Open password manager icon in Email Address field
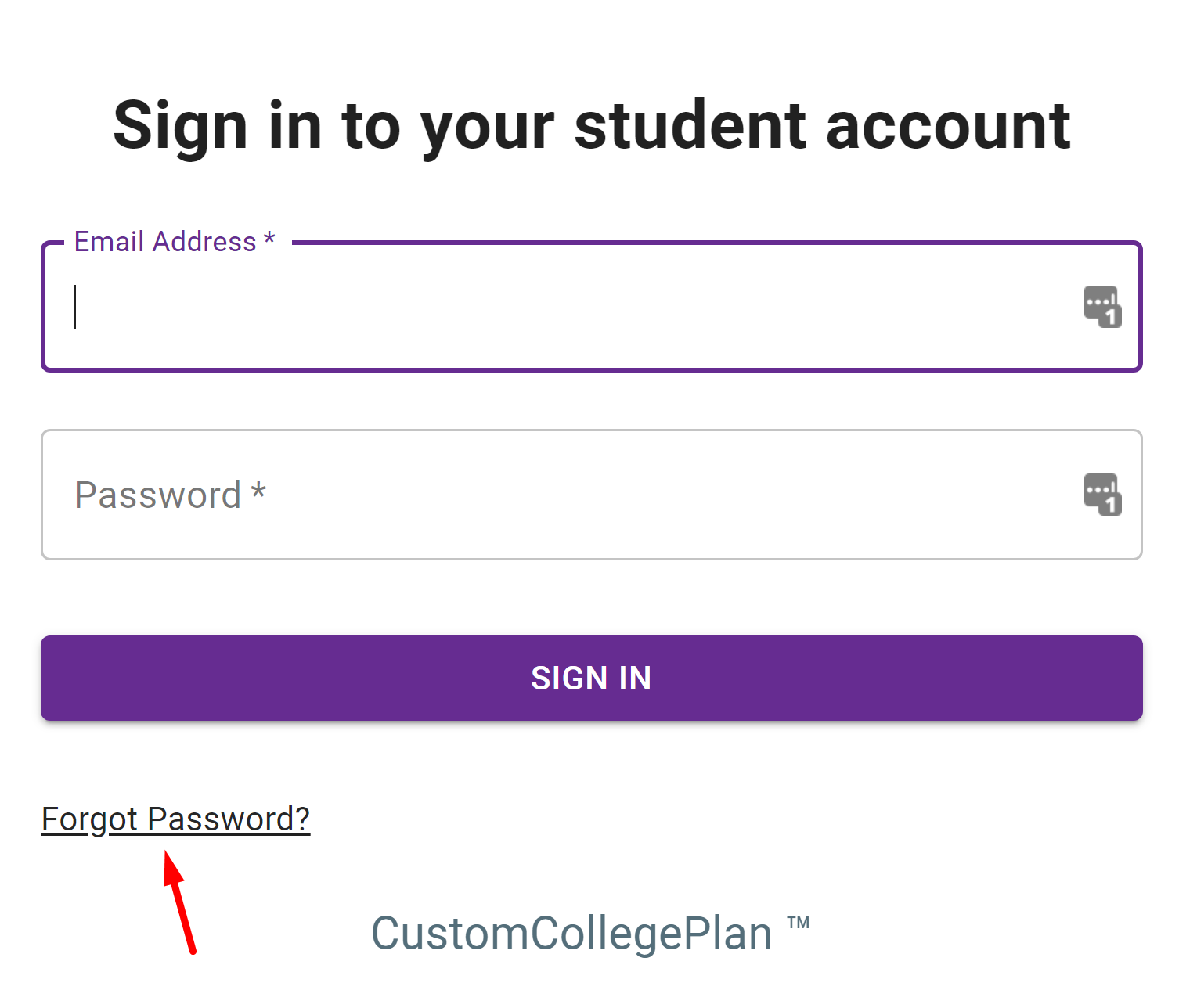This screenshot has width=1179, height=1008. (x=1102, y=307)
